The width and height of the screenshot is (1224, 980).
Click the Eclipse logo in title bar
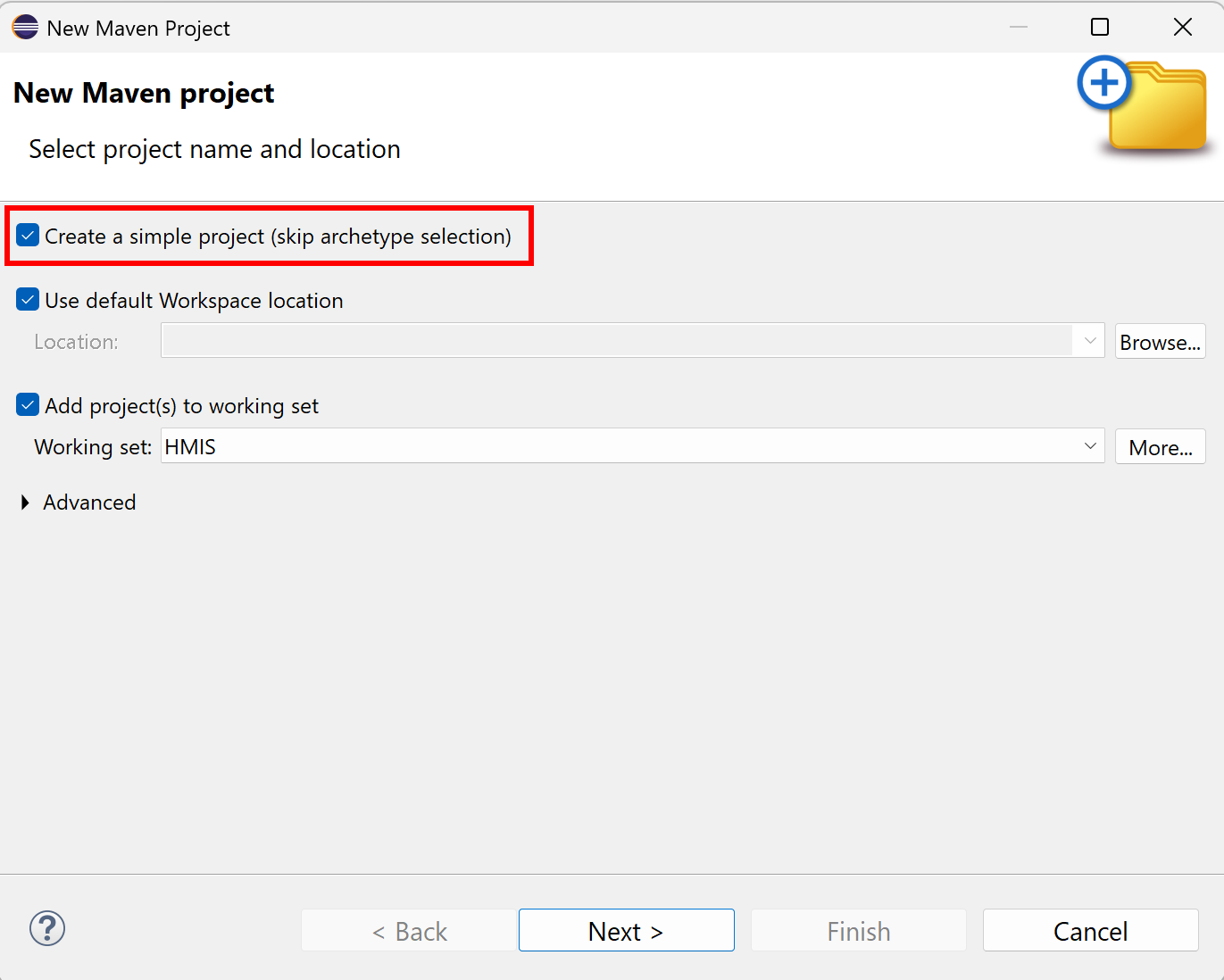coord(25,28)
